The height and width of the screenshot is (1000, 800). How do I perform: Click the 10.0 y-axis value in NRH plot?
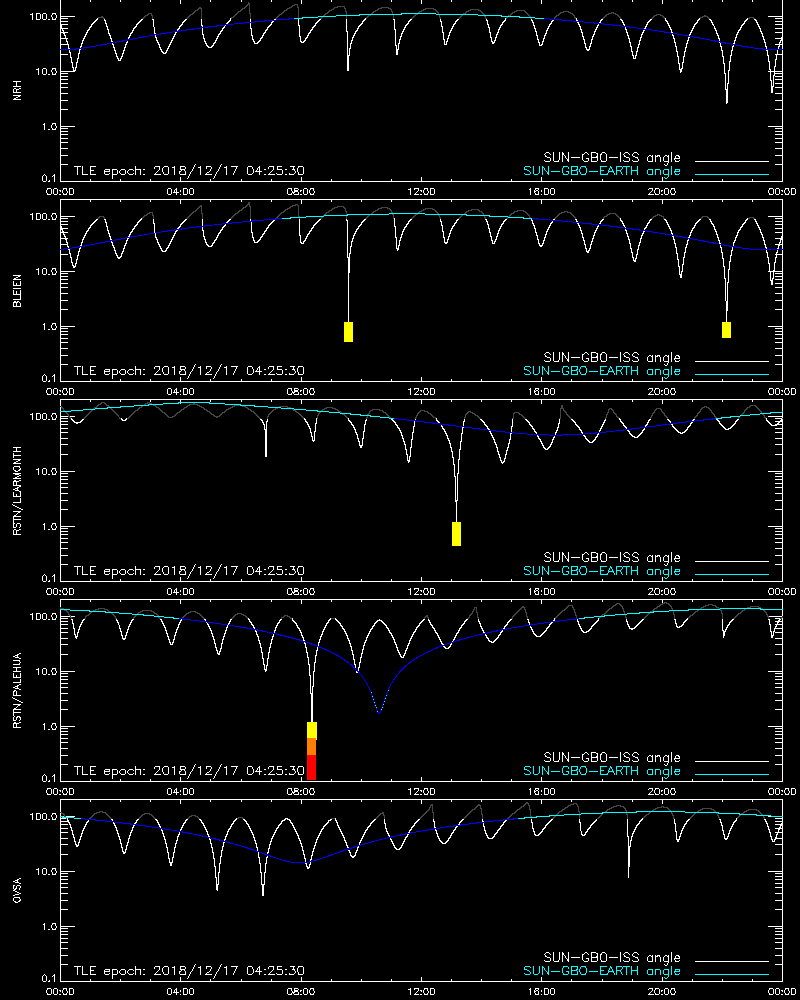tap(43, 71)
